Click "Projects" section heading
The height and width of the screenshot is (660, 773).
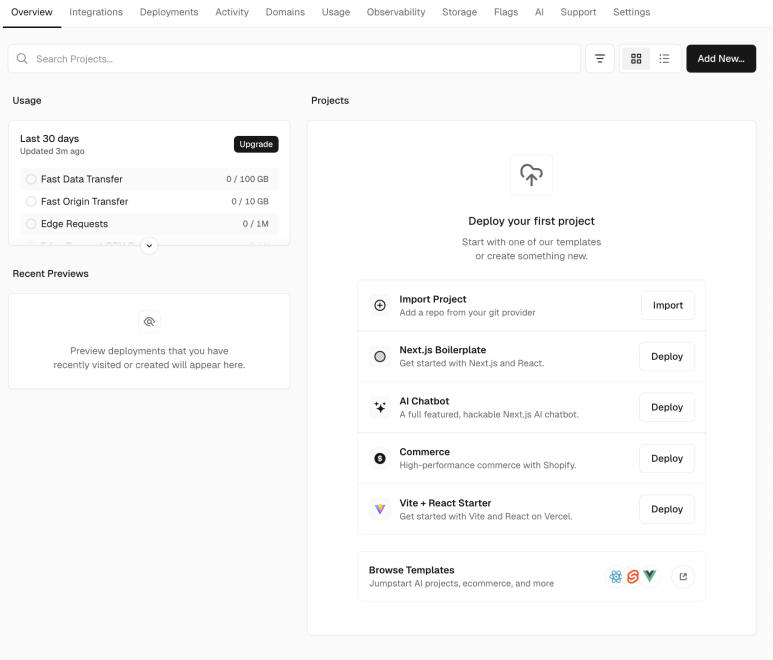(x=330, y=101)
